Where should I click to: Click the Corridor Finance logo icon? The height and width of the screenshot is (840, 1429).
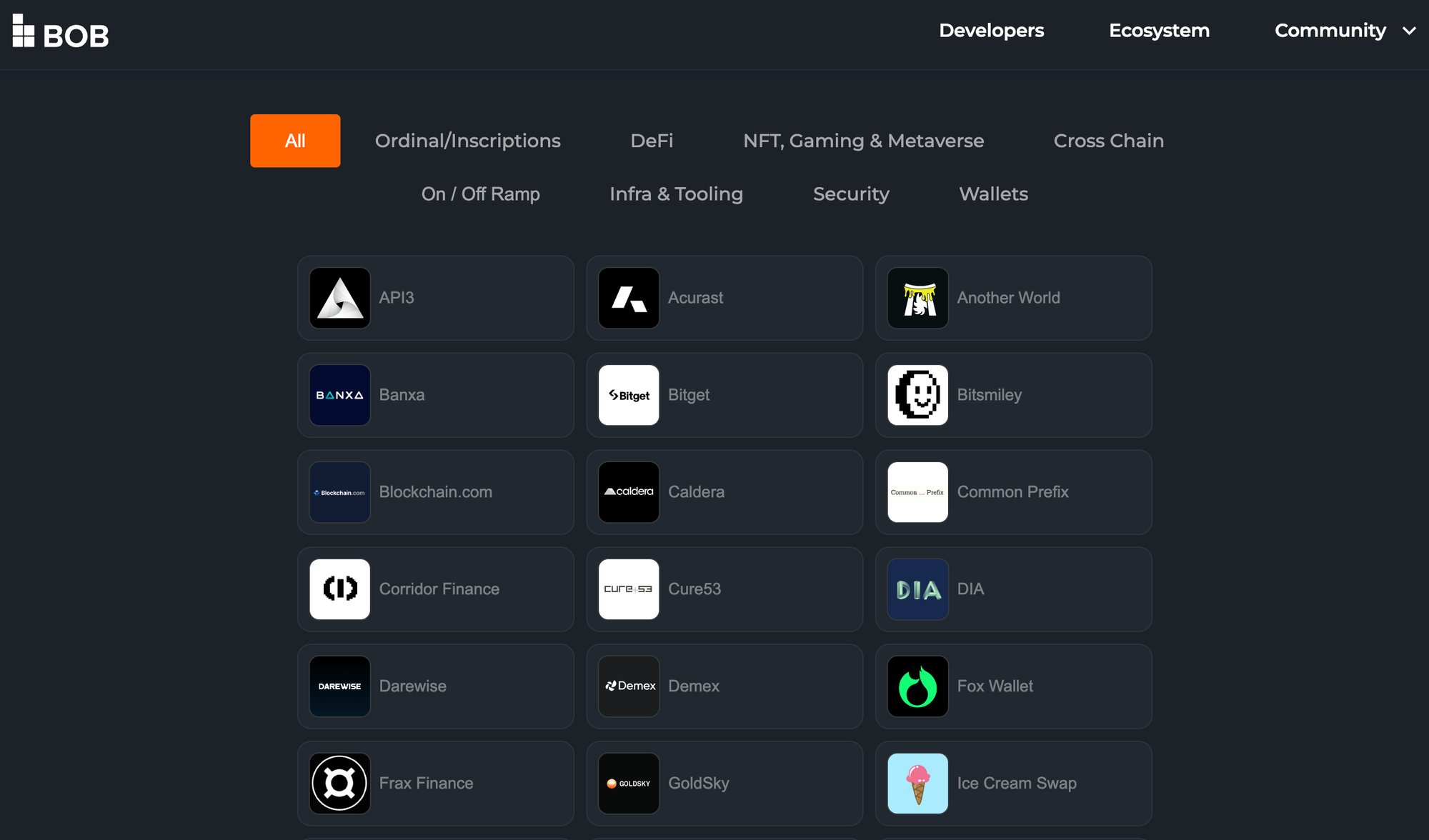339,589
